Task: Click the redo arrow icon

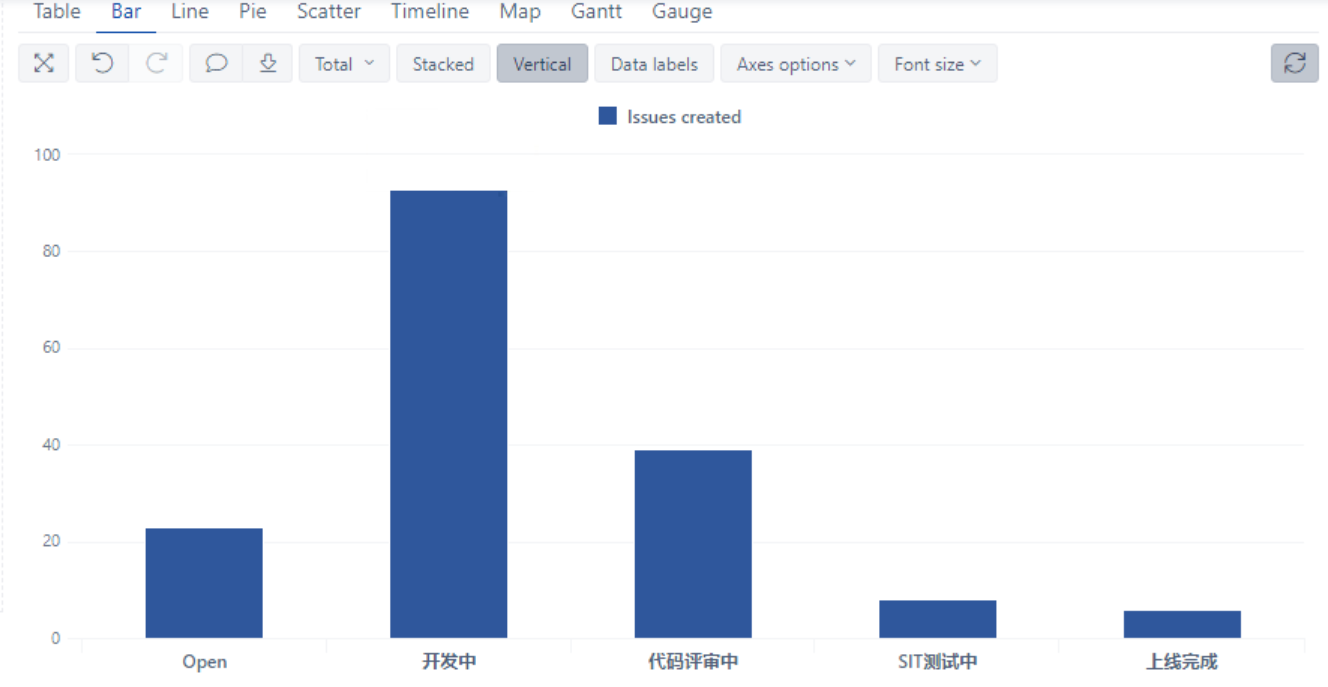Action: (156, 64)
